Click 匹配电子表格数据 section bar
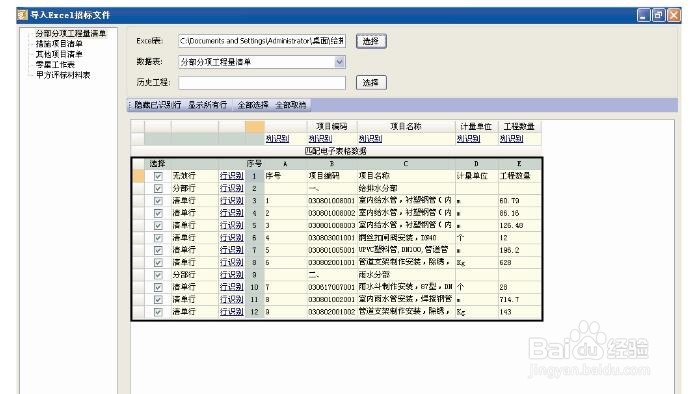This screenshot has width=690, height=394. 336,151
